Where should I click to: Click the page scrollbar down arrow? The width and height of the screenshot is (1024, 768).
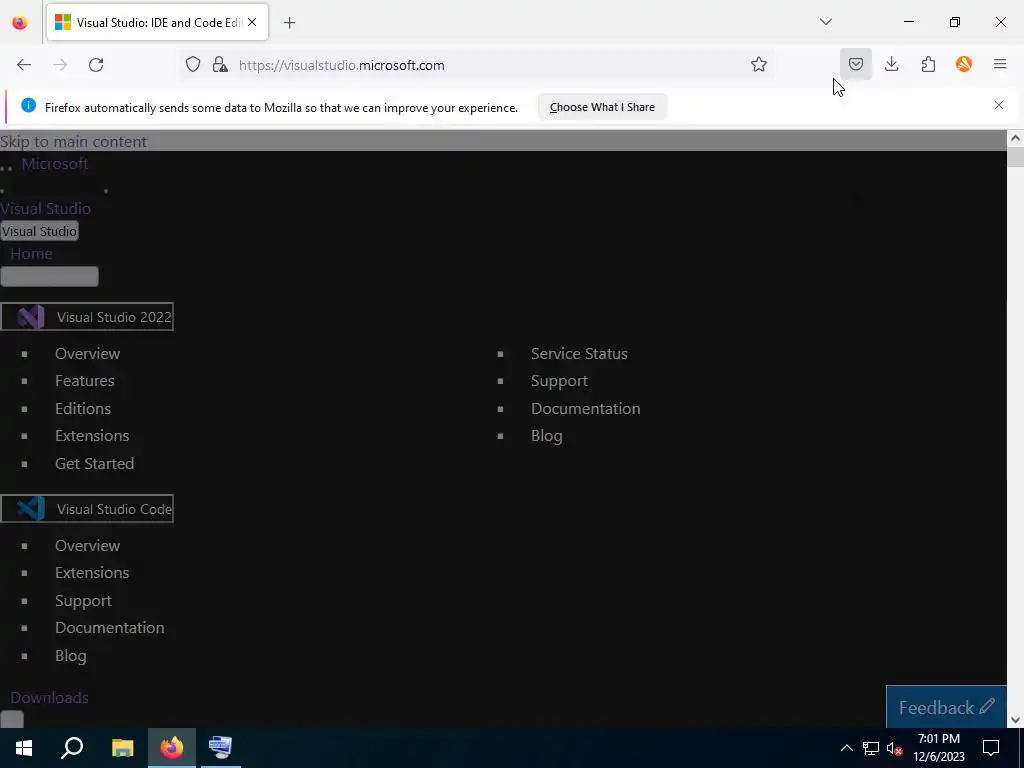coord(1015,720)
